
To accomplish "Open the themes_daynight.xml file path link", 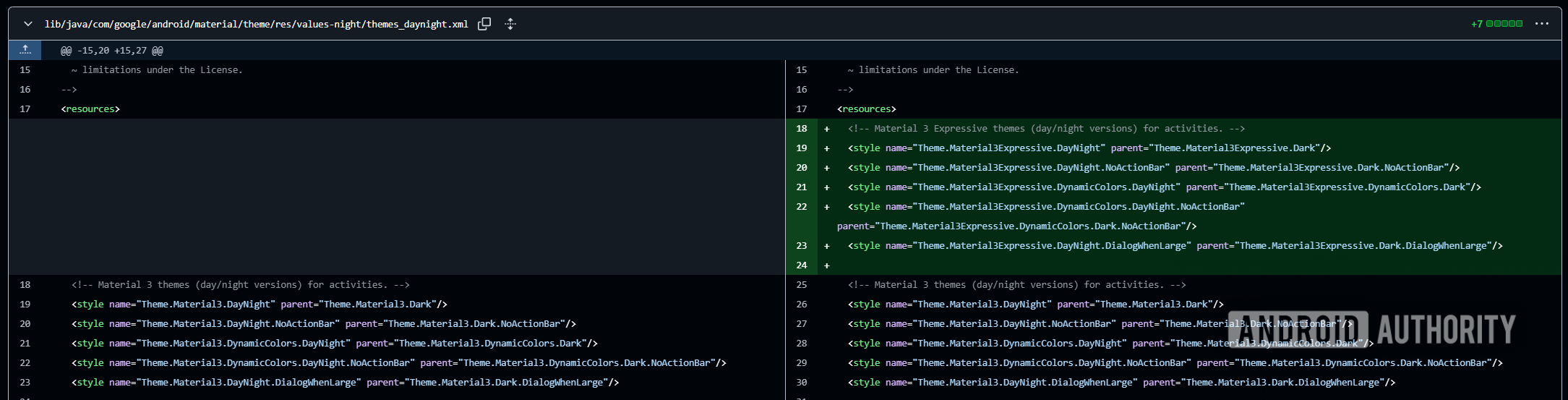I will [256, 24].
